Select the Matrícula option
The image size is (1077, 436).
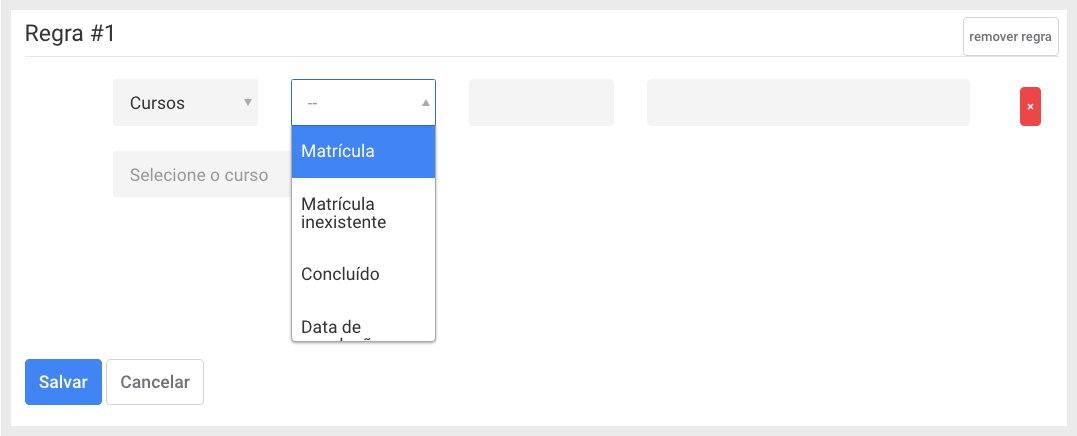pos(363,152)
